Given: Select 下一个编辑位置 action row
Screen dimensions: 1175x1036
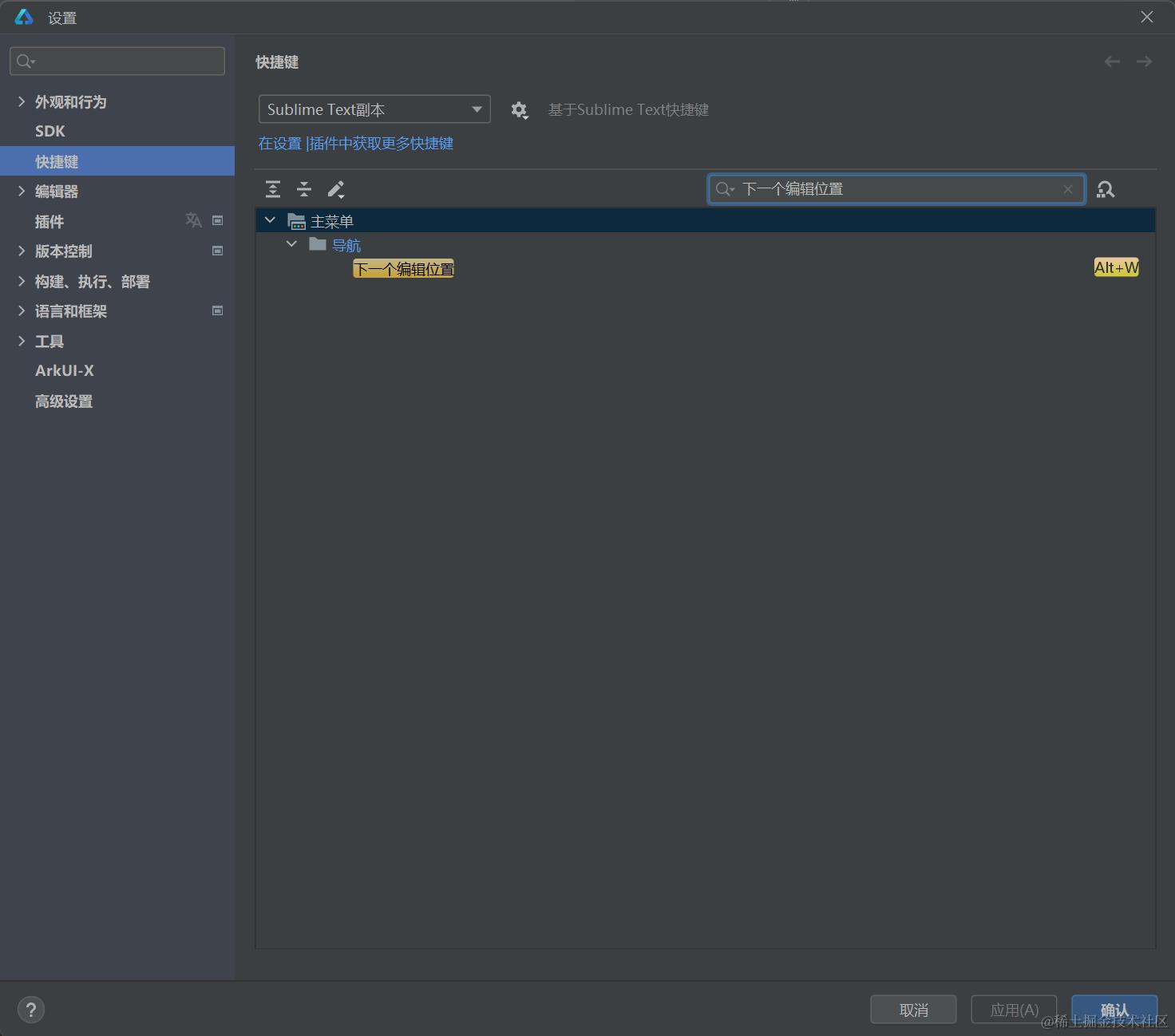Looking at the screenshot, I should click(706, 269).
